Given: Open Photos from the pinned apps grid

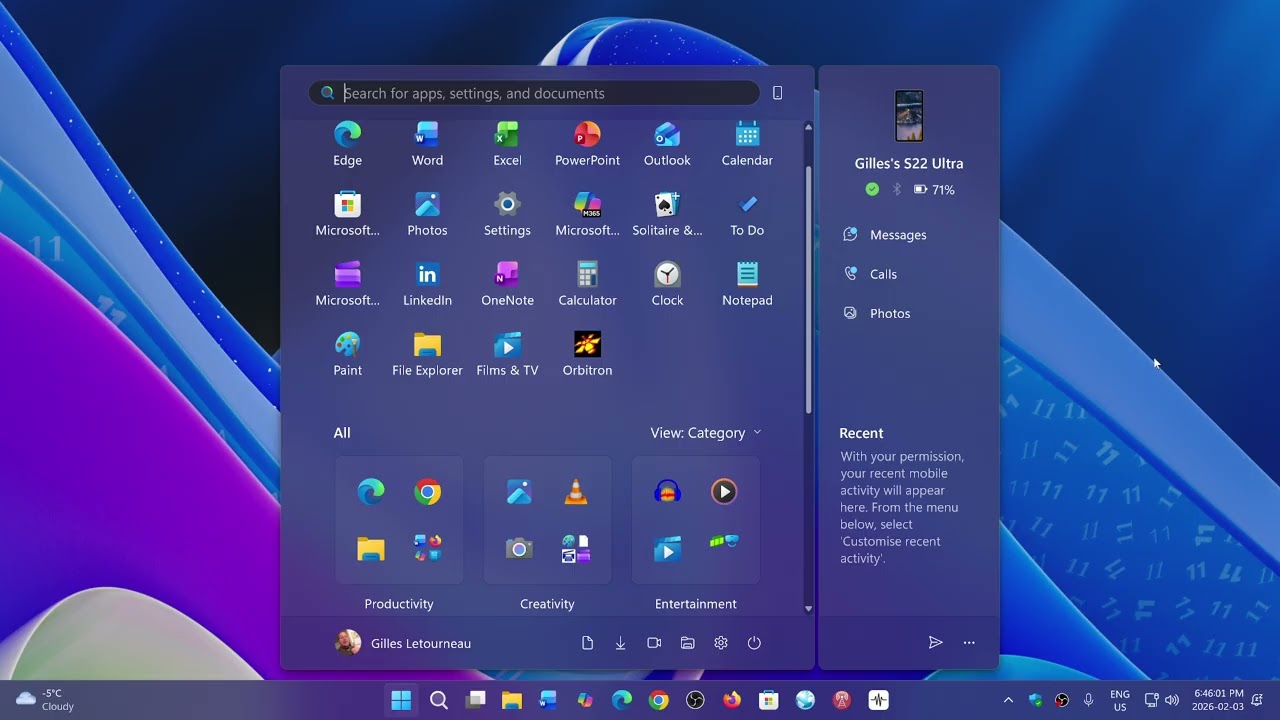Looking at the screenshot, I should pos(427,215).
